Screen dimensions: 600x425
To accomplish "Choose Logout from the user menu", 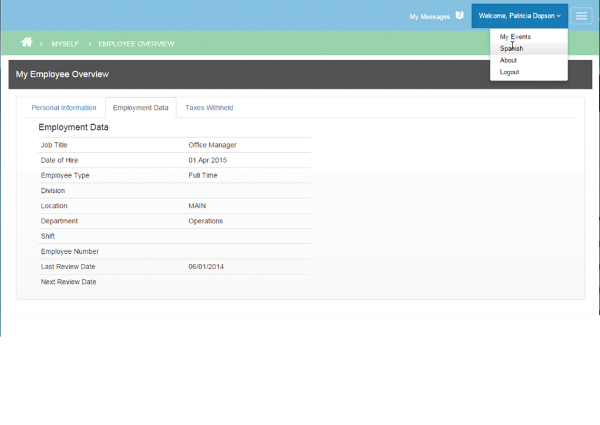I will point(509,72).
